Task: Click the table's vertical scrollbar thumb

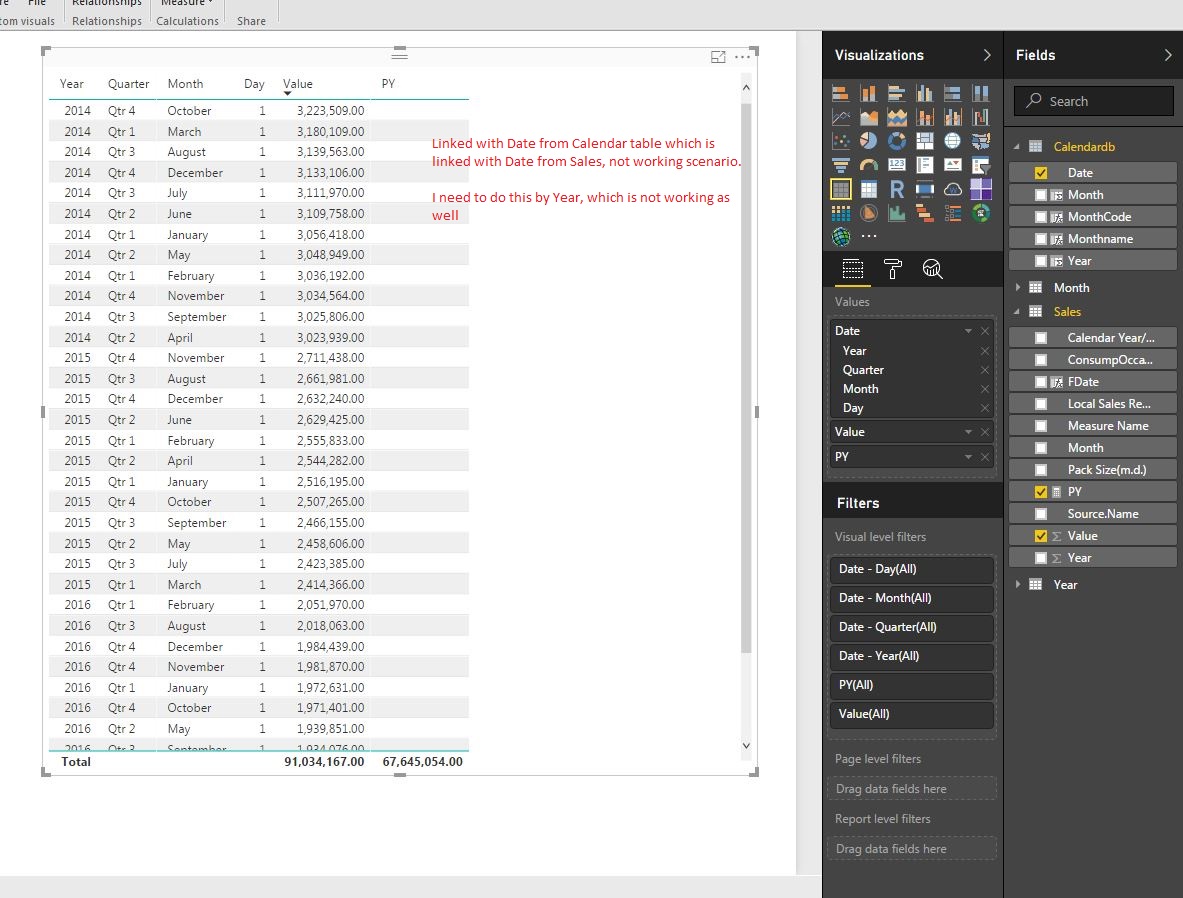Action: click(x=746, y=377)
